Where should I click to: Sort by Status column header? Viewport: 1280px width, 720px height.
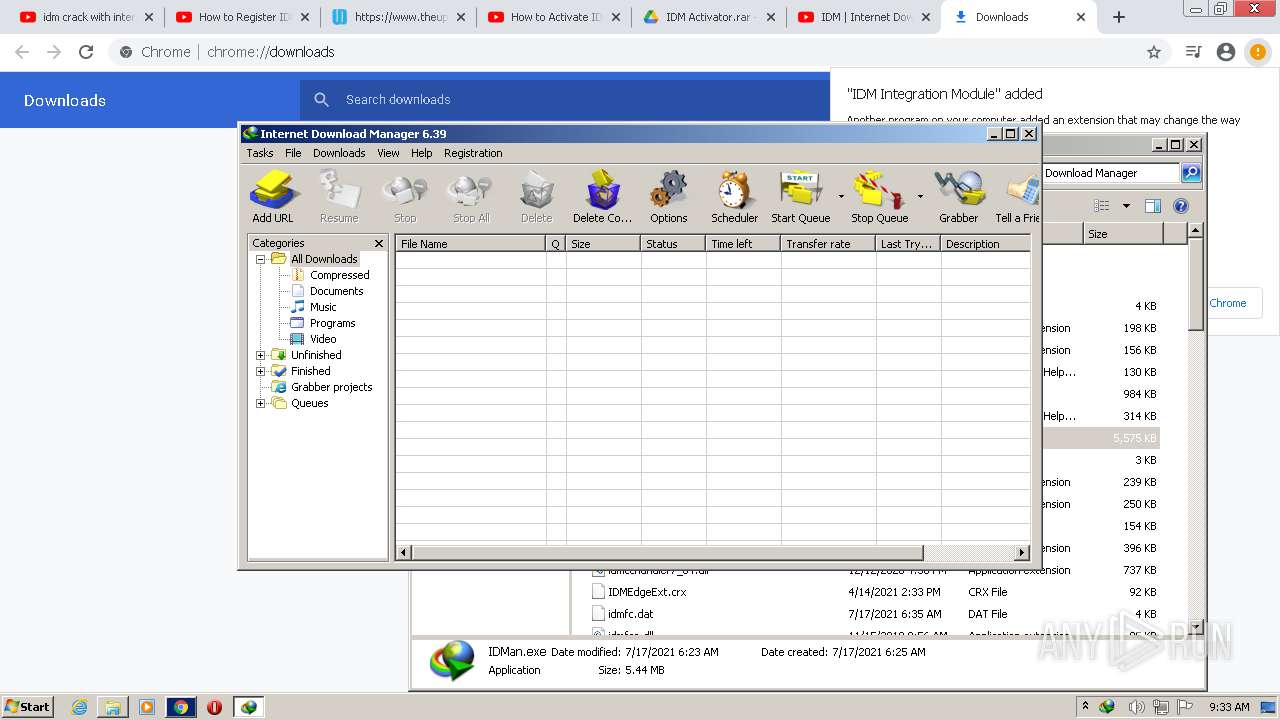[x=673, y=244]
